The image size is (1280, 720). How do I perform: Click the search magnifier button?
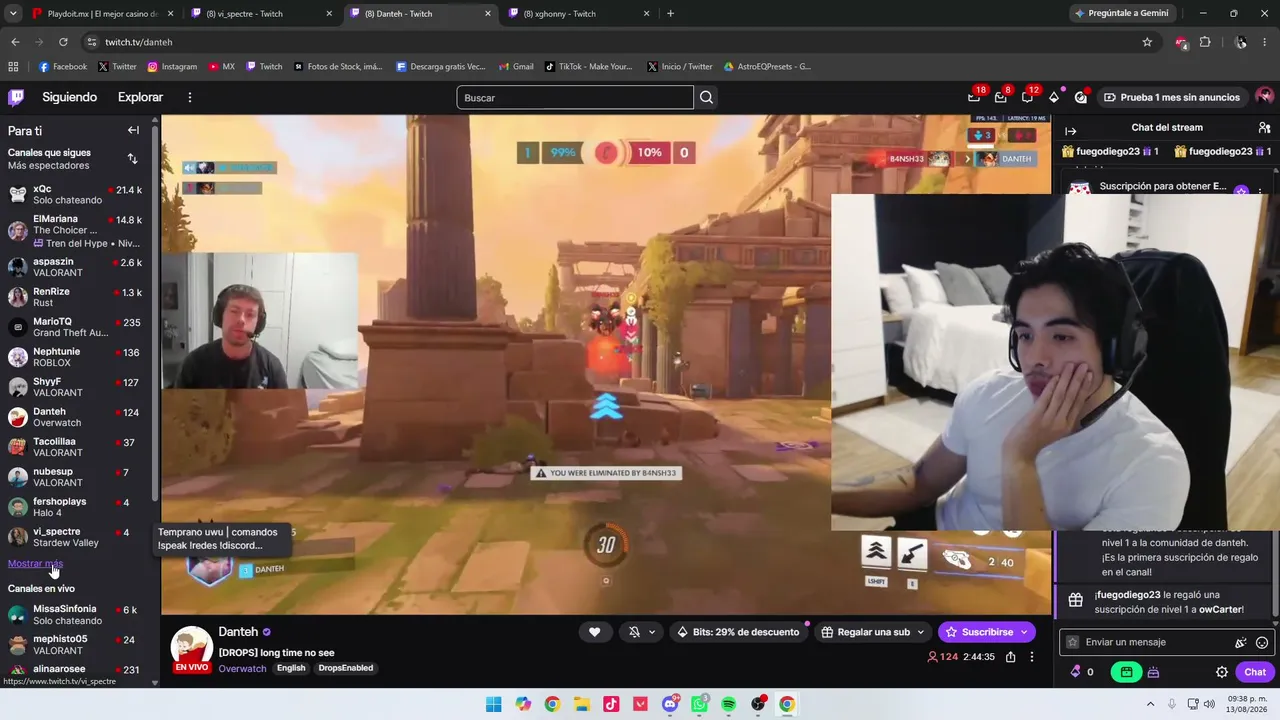(x=707, y=97)
